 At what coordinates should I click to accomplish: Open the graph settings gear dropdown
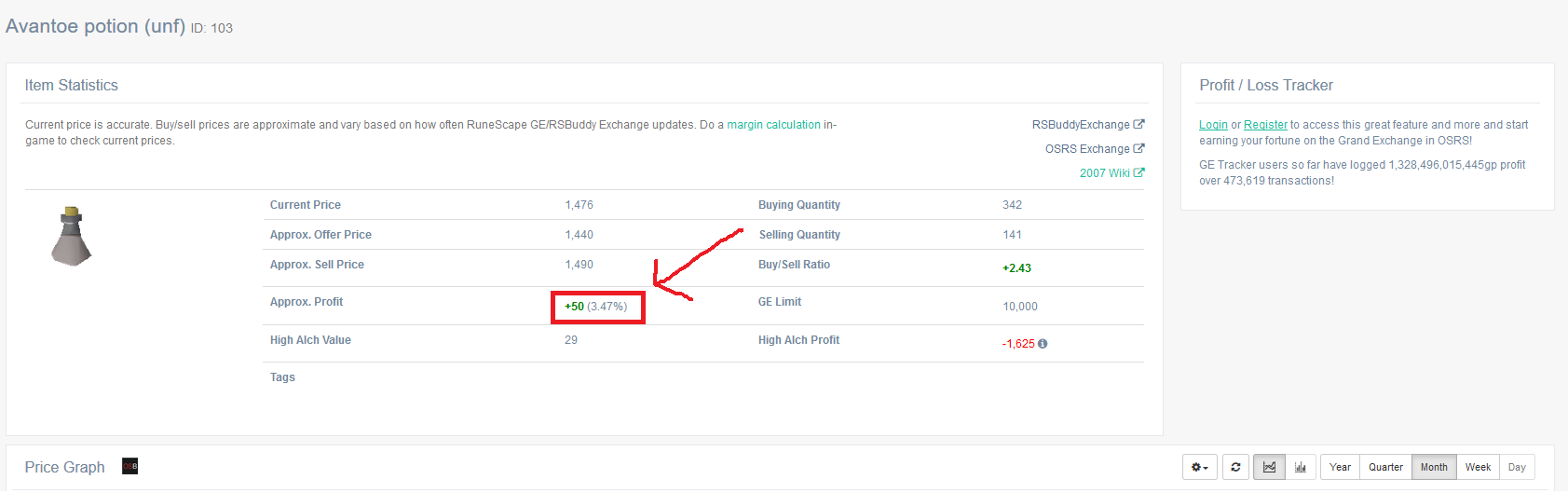[1200, 467]
